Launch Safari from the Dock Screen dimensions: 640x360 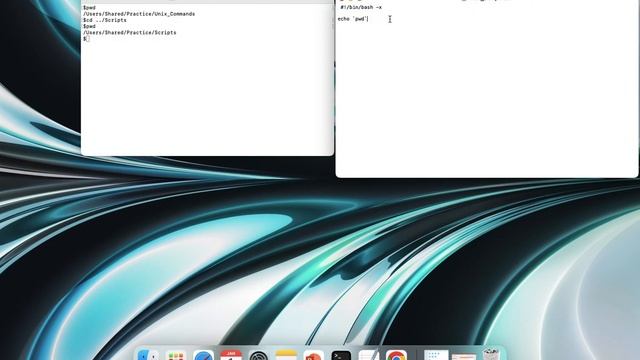203,355
